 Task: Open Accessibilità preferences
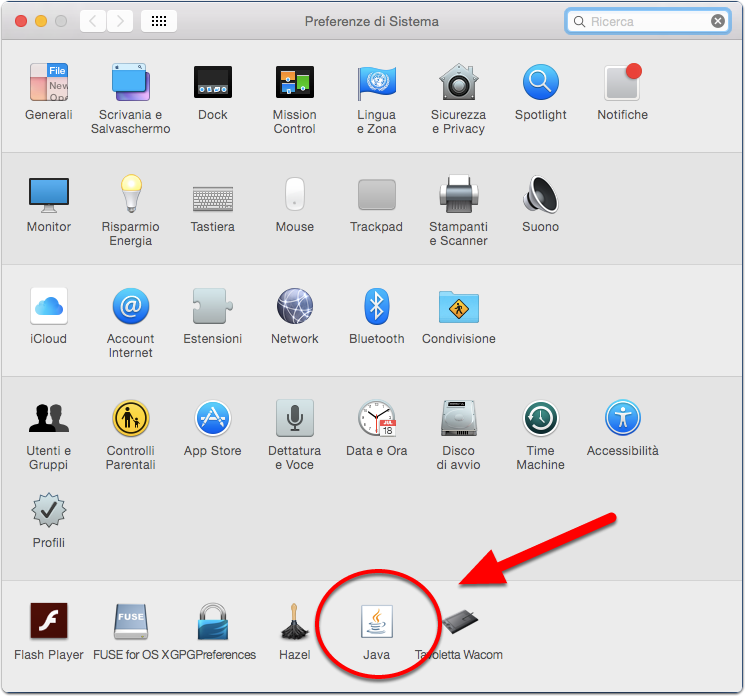[x=622, y=418]
